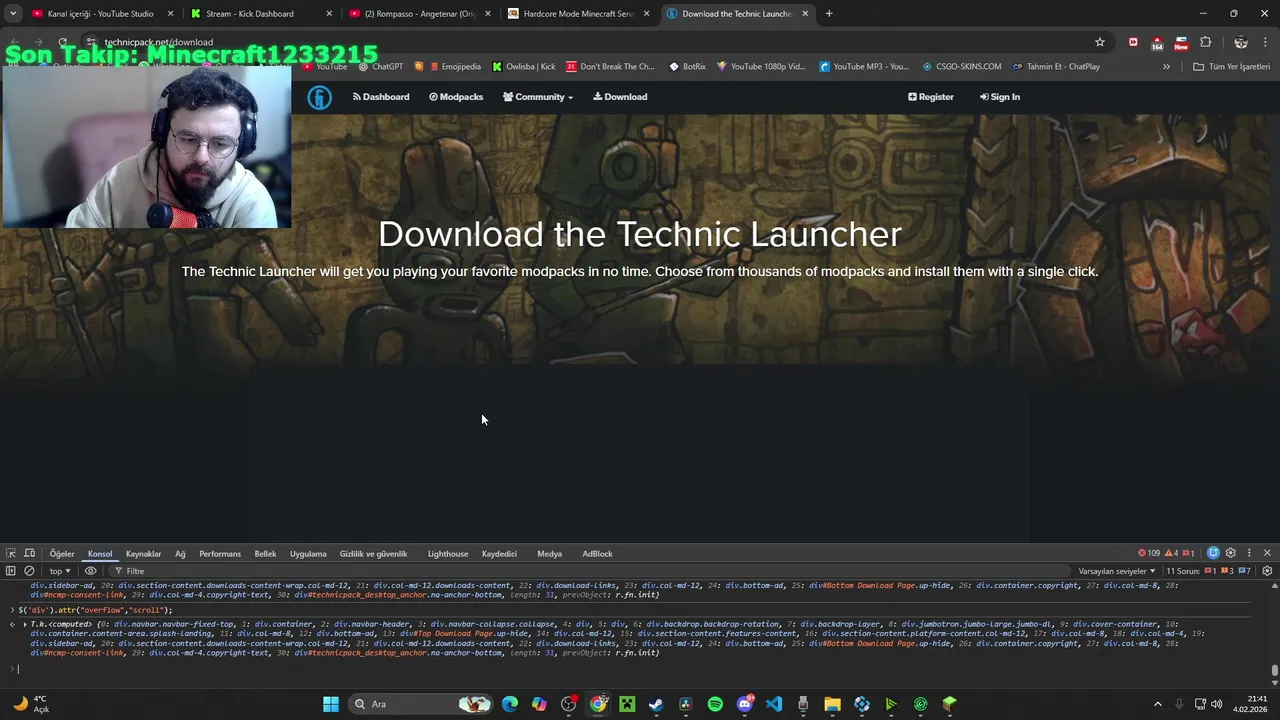1280x720 pixels.
Task: Bookmark this page with the star icon
Action: pos(1100,42)
